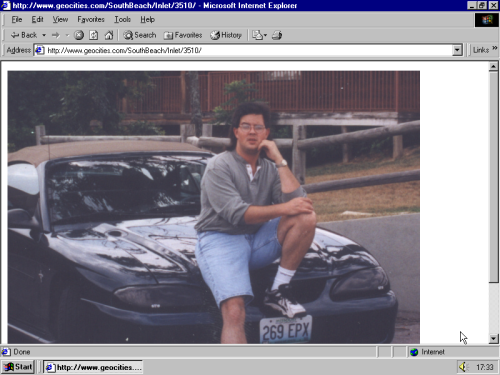Image resolution: width=500 pixels, height=375 pixels.
Task: Expand the Mail button dropdown arrow
Action: pos(265,35)
